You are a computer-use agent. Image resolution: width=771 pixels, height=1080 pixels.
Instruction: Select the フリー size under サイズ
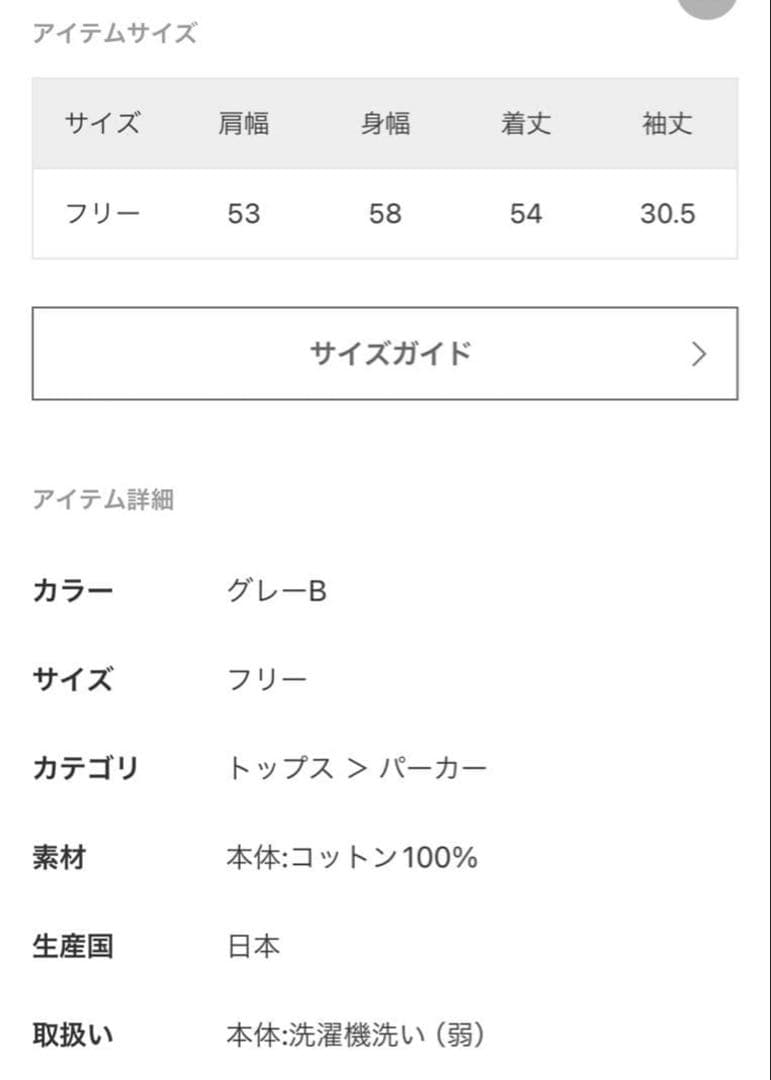click(268, 679)
